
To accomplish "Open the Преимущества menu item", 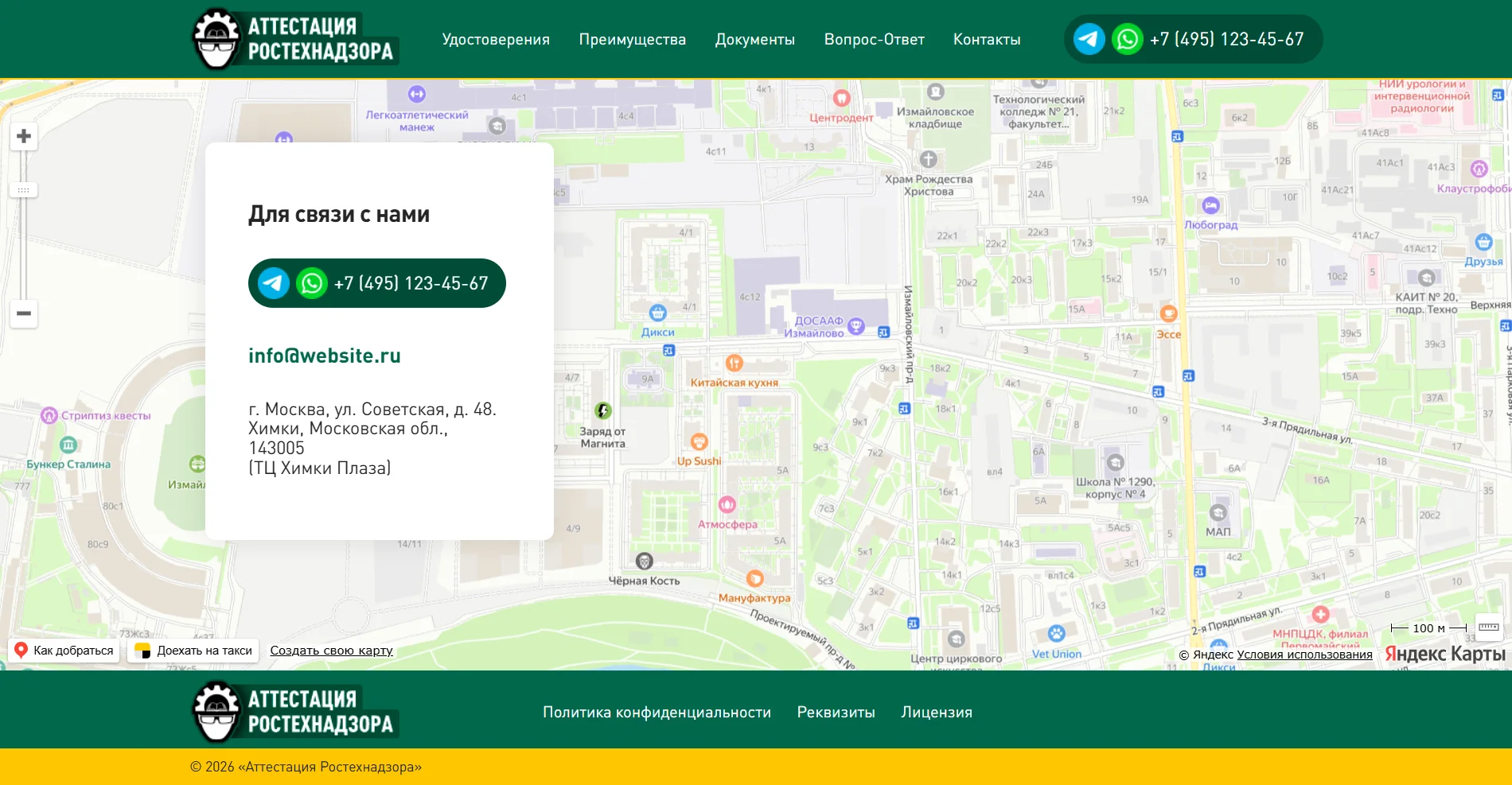I will coord(633,40).
